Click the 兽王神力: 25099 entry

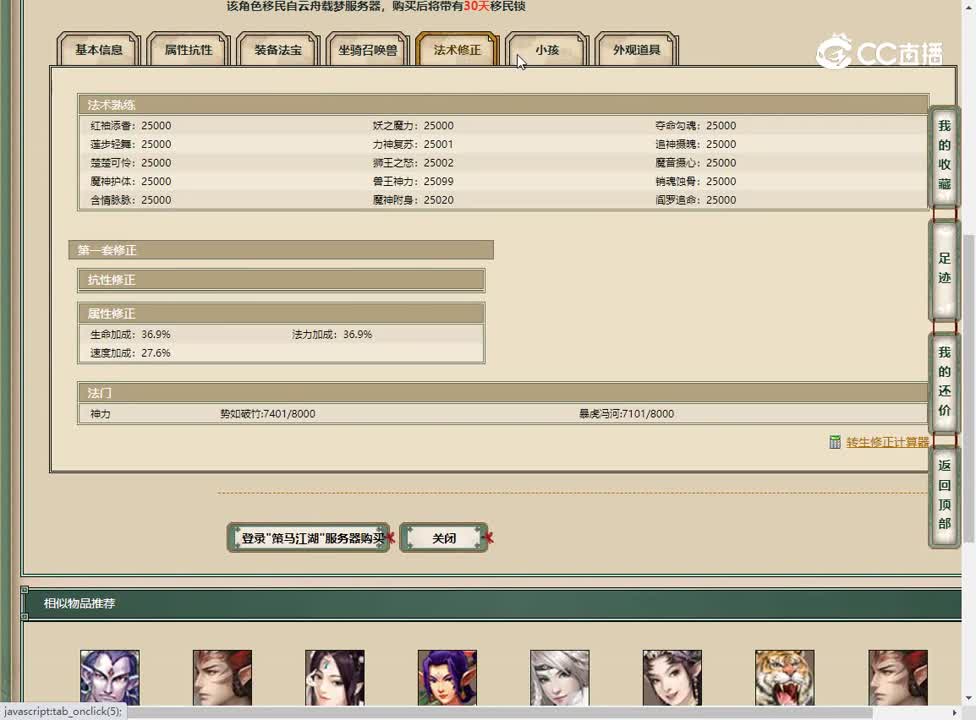(x=413, y=181)
